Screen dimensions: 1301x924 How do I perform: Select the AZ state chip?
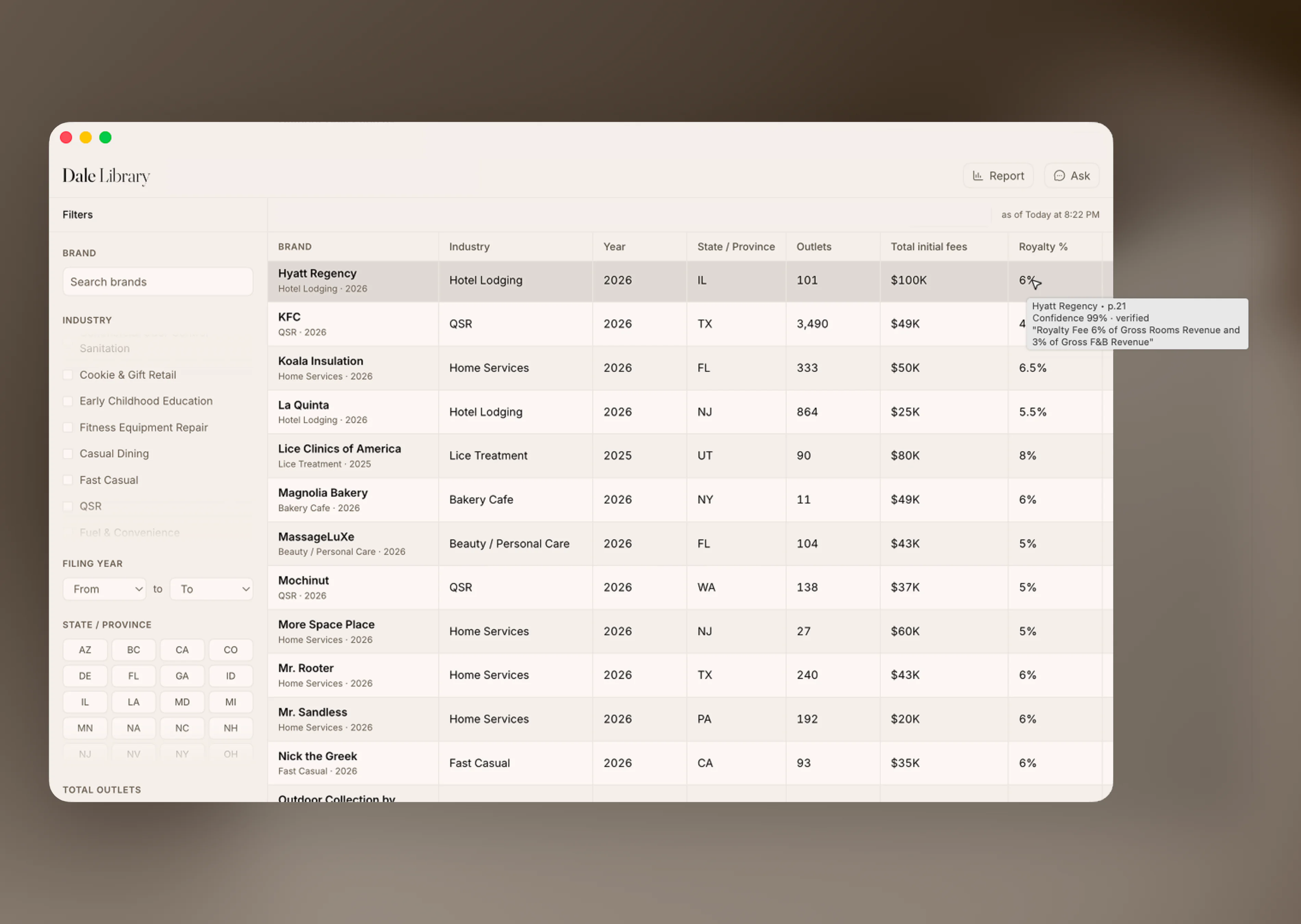[85, 650]
